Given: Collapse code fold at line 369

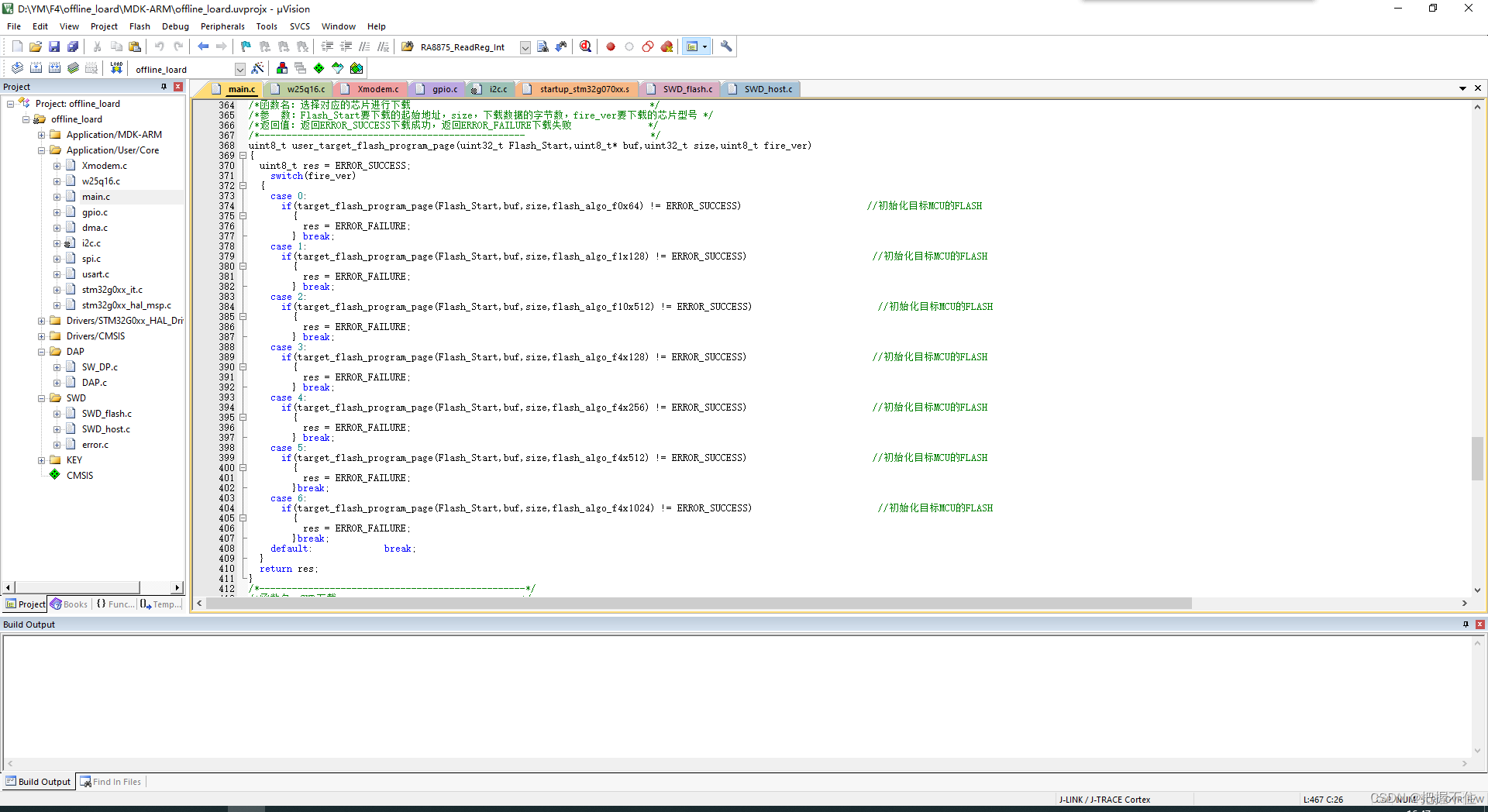Looking at the screenshot, I should pyautogui.click(x=243, y=156).
